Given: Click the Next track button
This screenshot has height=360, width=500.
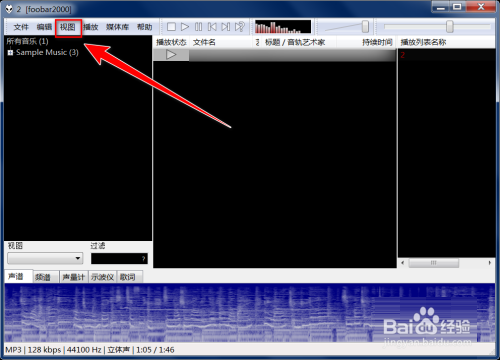Looking at the screenshot, I should (226, 27).
